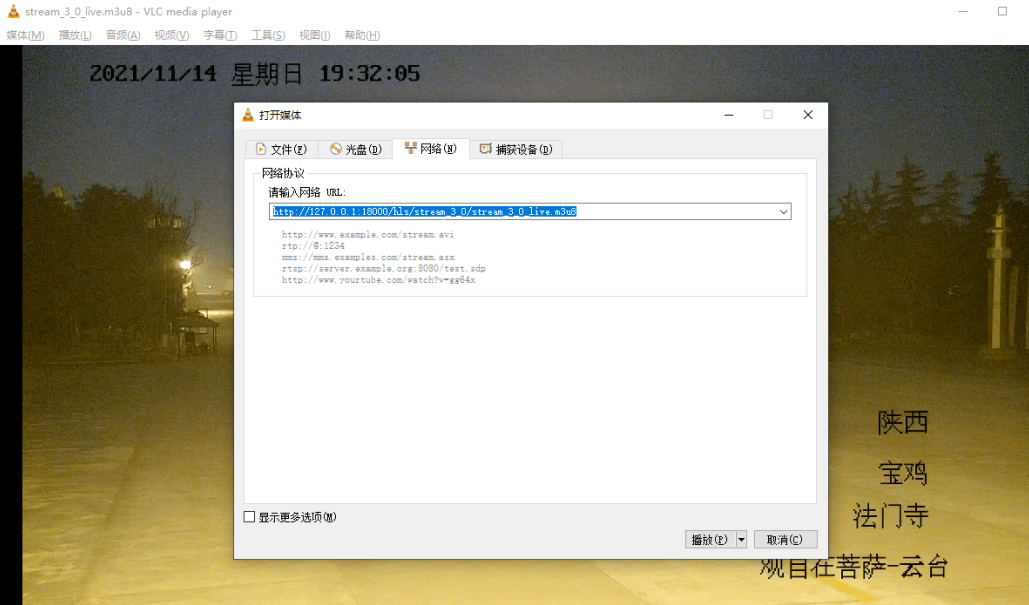Open the 光盘 (Disc) tab
This screenshot has height=605, width=1029.
[x=355, y=149]
